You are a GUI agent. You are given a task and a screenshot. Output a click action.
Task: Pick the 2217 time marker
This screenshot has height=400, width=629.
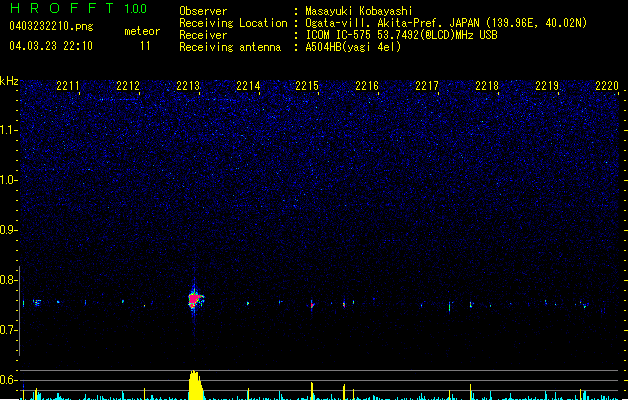click(427, 87)
